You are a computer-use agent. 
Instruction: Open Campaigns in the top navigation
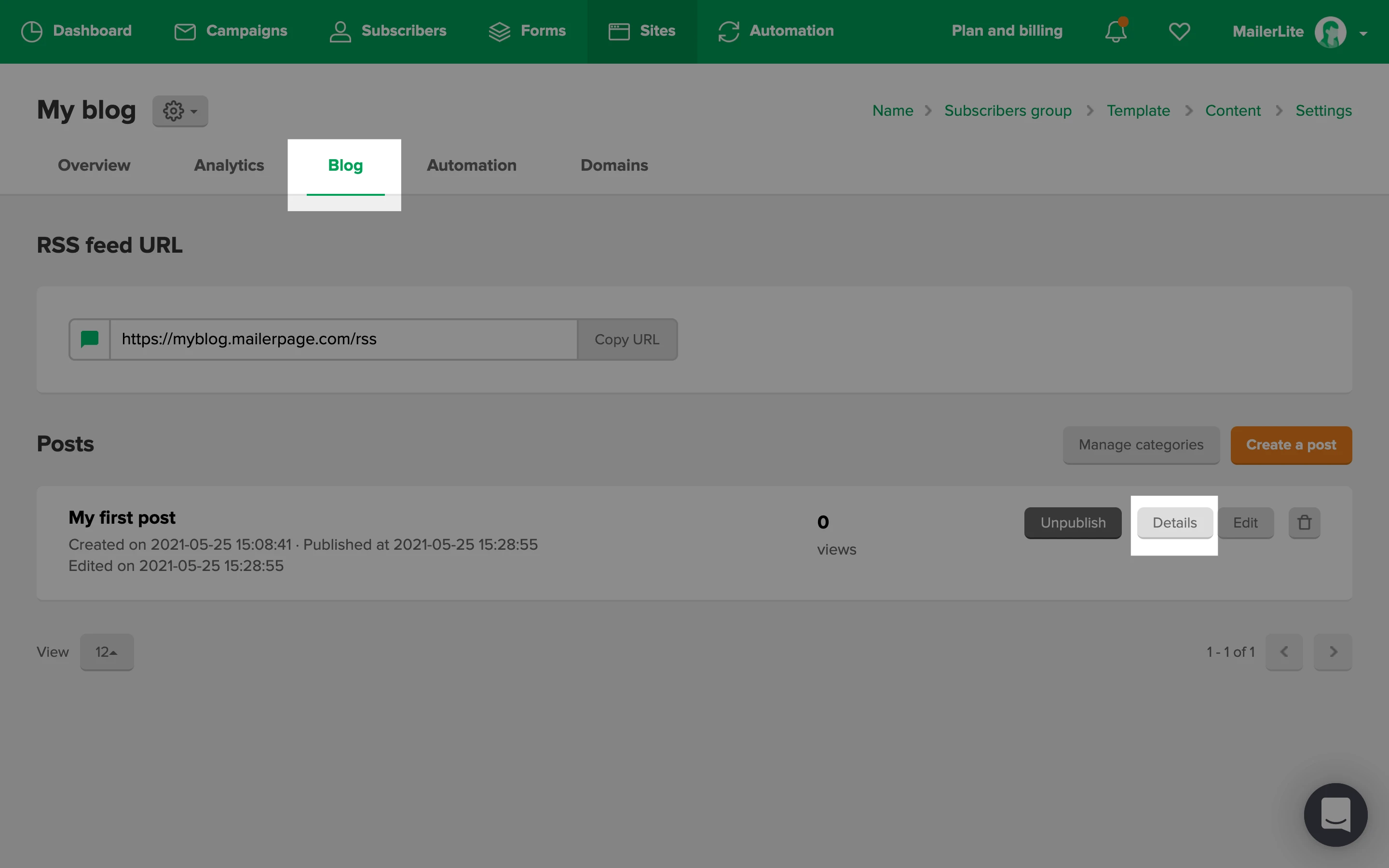point(231,31)
